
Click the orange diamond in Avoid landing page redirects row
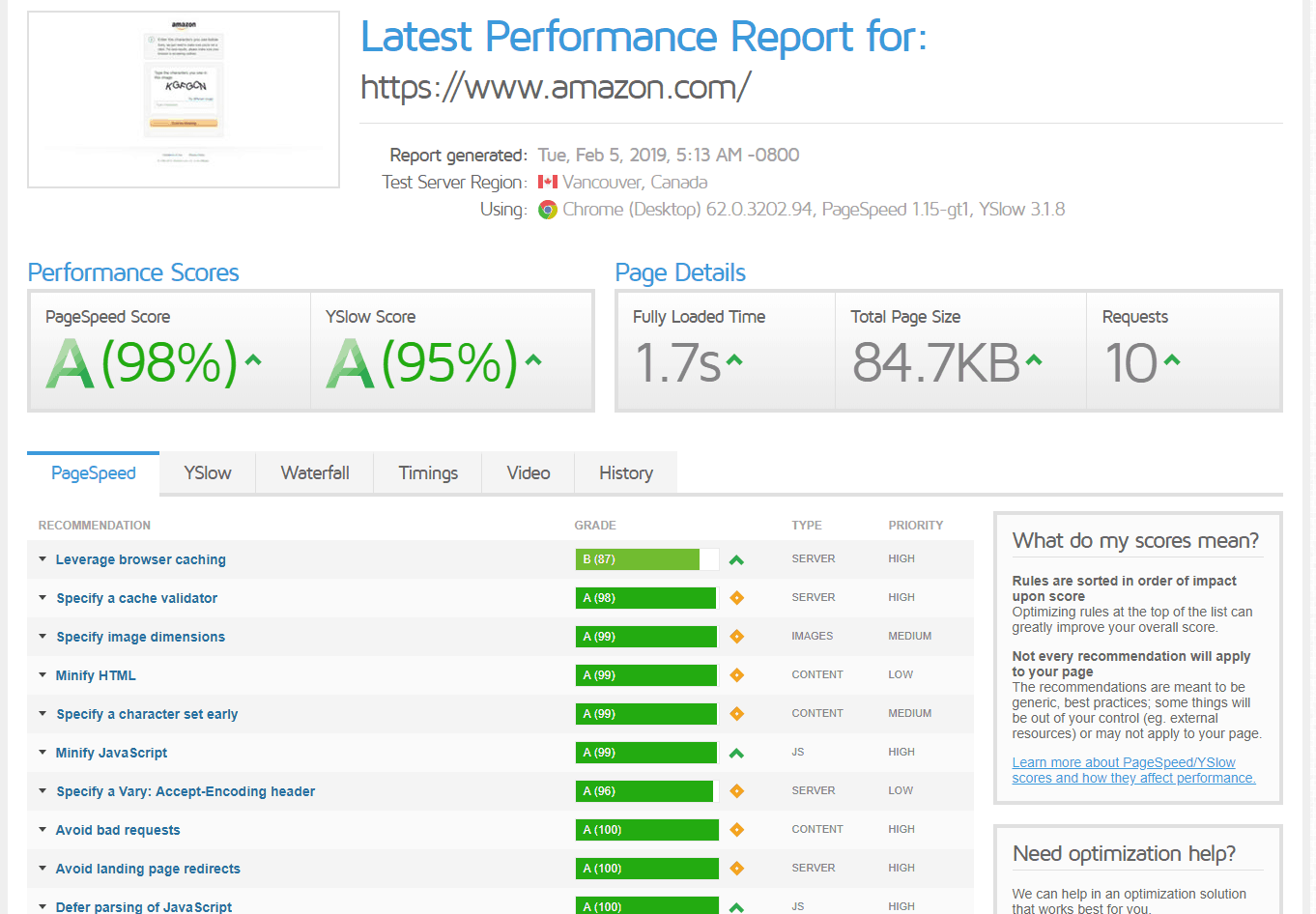tap(736, 869)
